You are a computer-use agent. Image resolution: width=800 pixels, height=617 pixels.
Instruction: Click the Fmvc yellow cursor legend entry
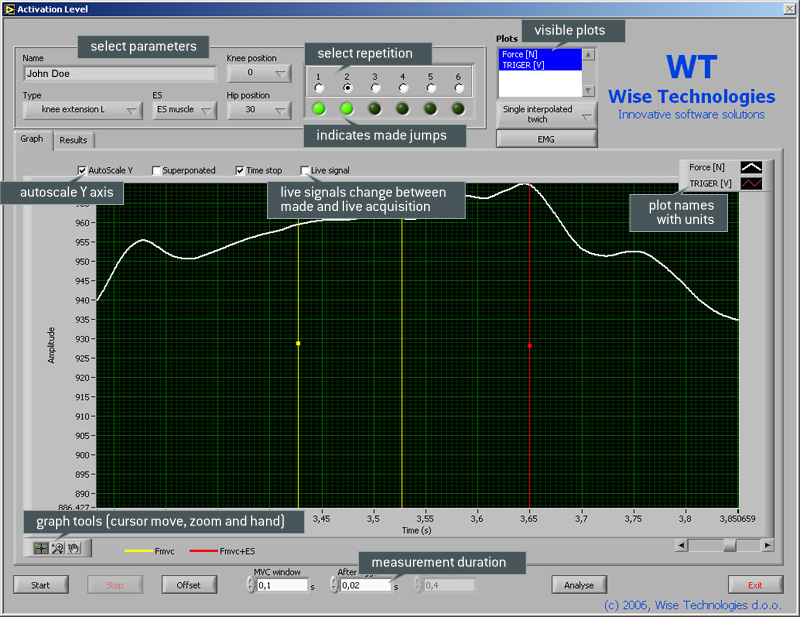coord(149,551)
